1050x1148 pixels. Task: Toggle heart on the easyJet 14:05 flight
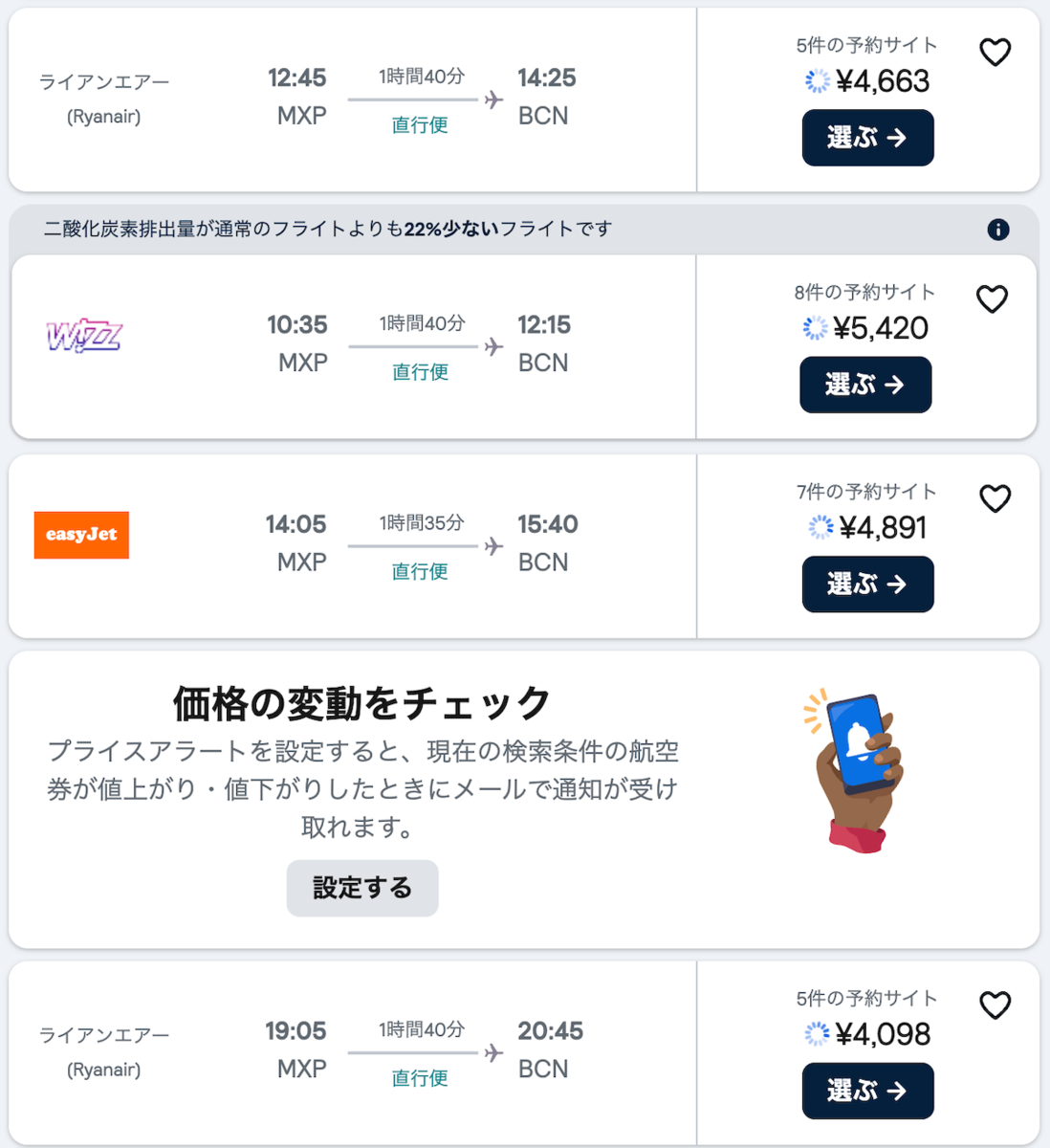[x=995, y=498]
